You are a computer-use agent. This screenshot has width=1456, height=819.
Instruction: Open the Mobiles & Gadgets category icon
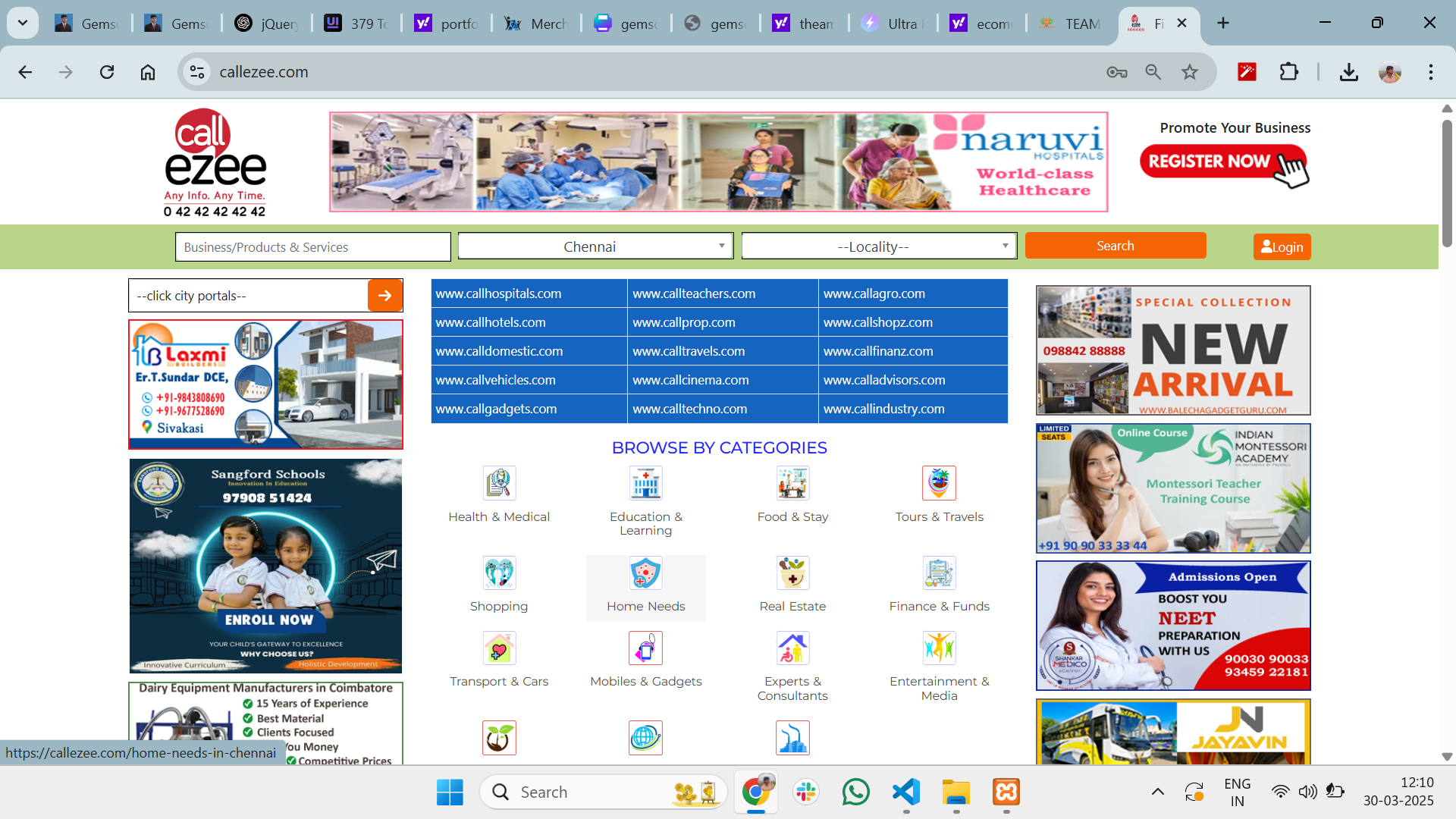(645, 648)
